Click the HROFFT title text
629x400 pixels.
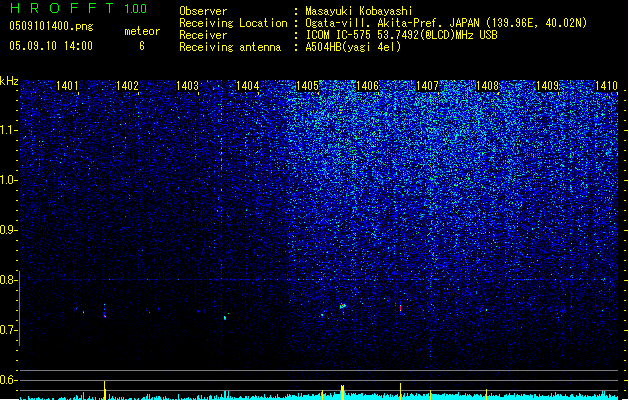click(x=62, y=8)
